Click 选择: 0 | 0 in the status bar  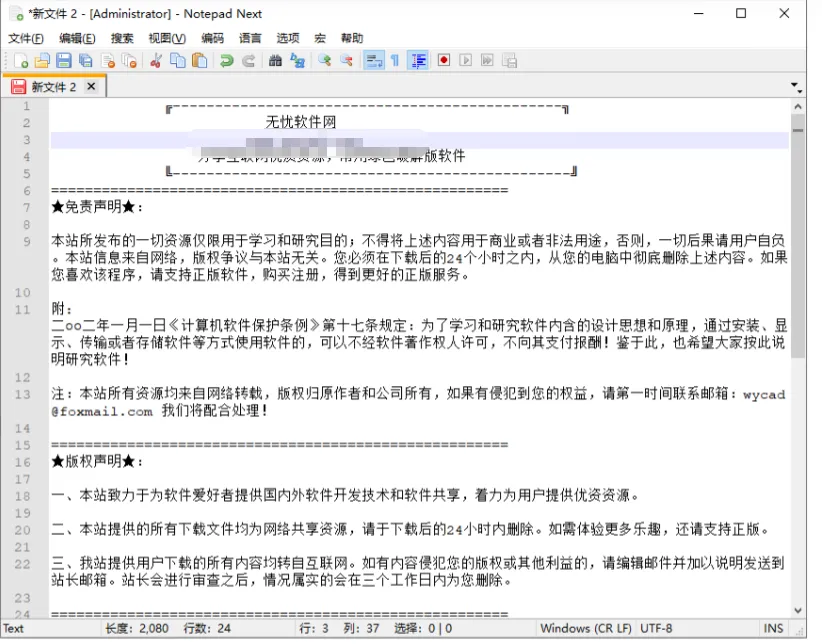click(423, 628)
